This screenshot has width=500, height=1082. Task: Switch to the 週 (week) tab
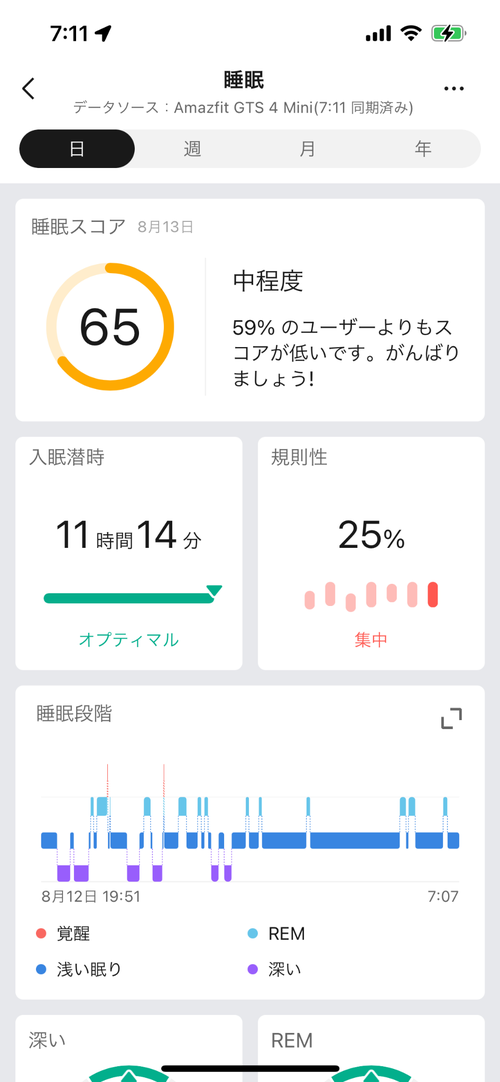[192, 149]
